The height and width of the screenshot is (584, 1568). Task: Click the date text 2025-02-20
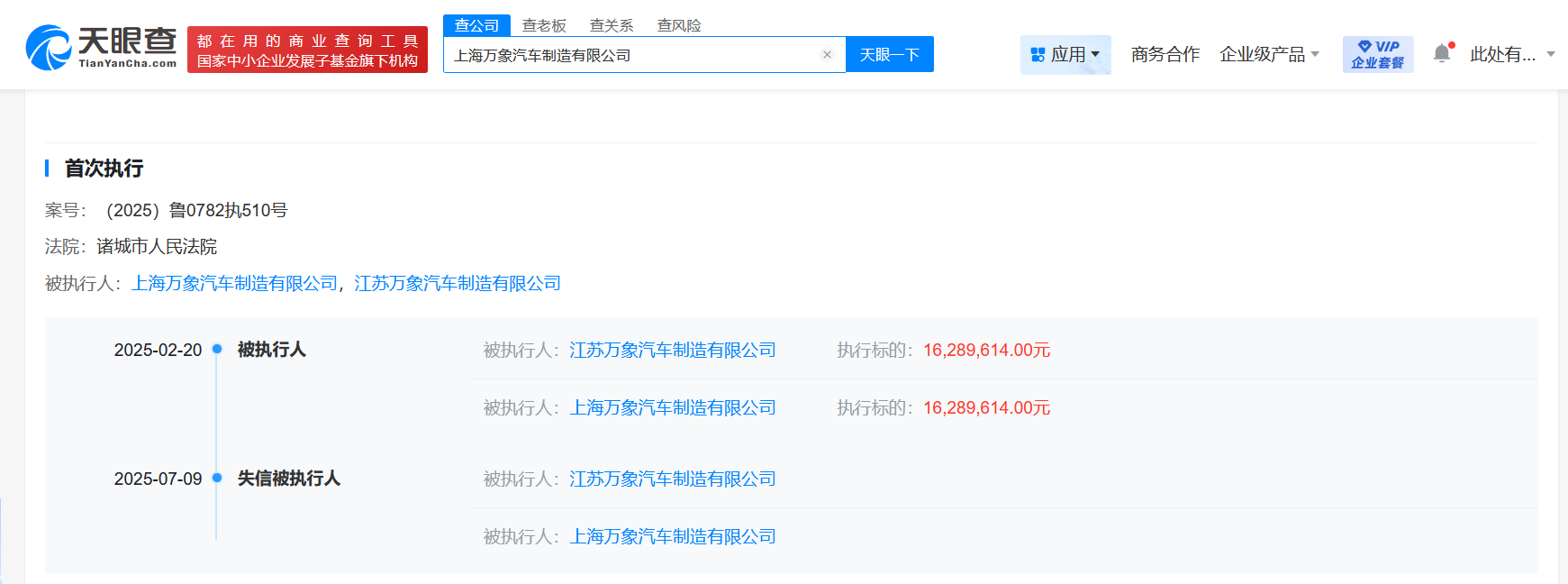(x=158, y=350)
